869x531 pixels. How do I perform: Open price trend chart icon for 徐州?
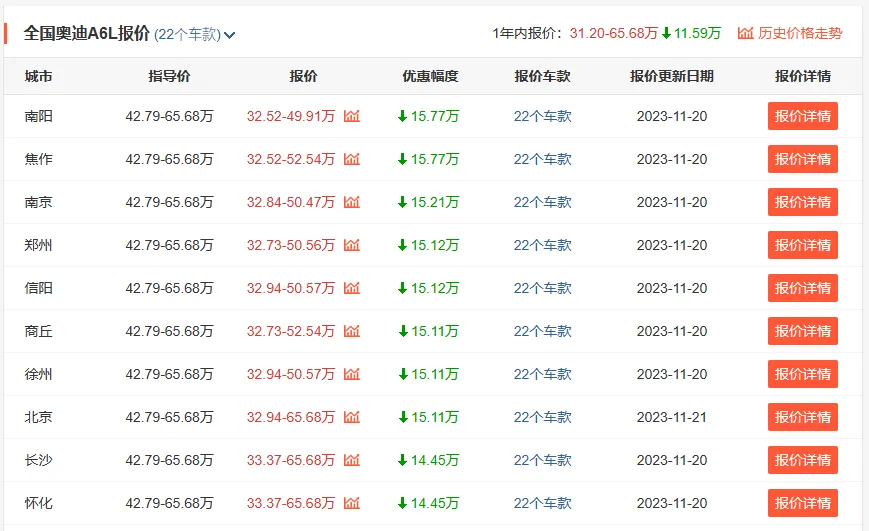click(351, 374)
